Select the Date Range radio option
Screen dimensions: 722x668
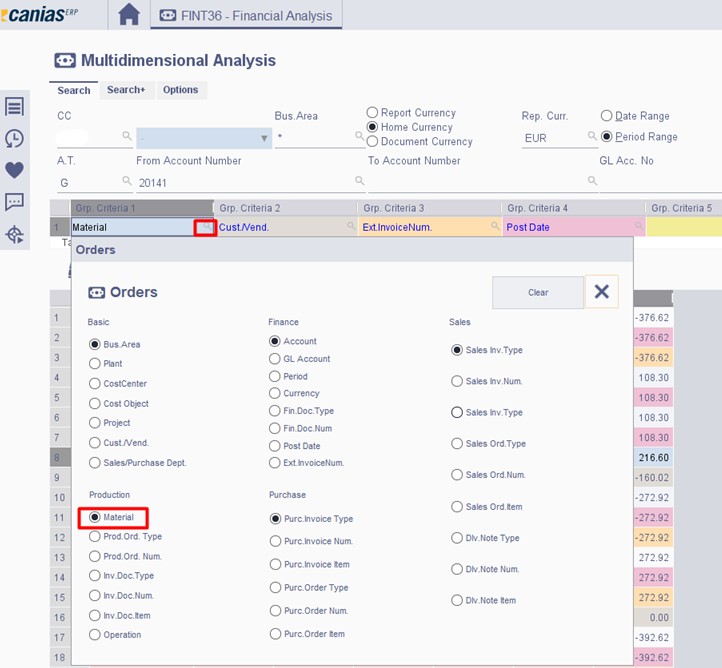[x=606, y=116]
